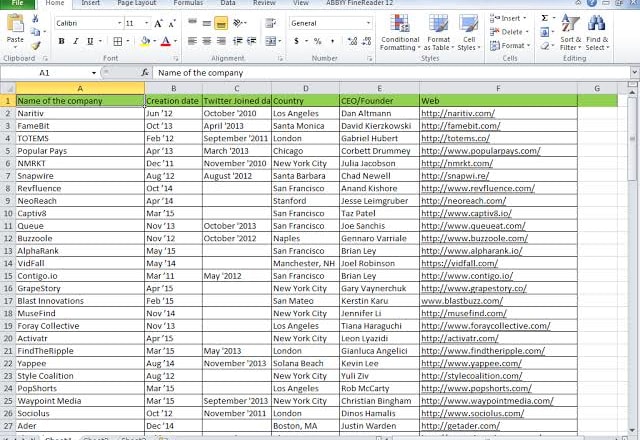Click the AutoSum sigma icon

544,18
